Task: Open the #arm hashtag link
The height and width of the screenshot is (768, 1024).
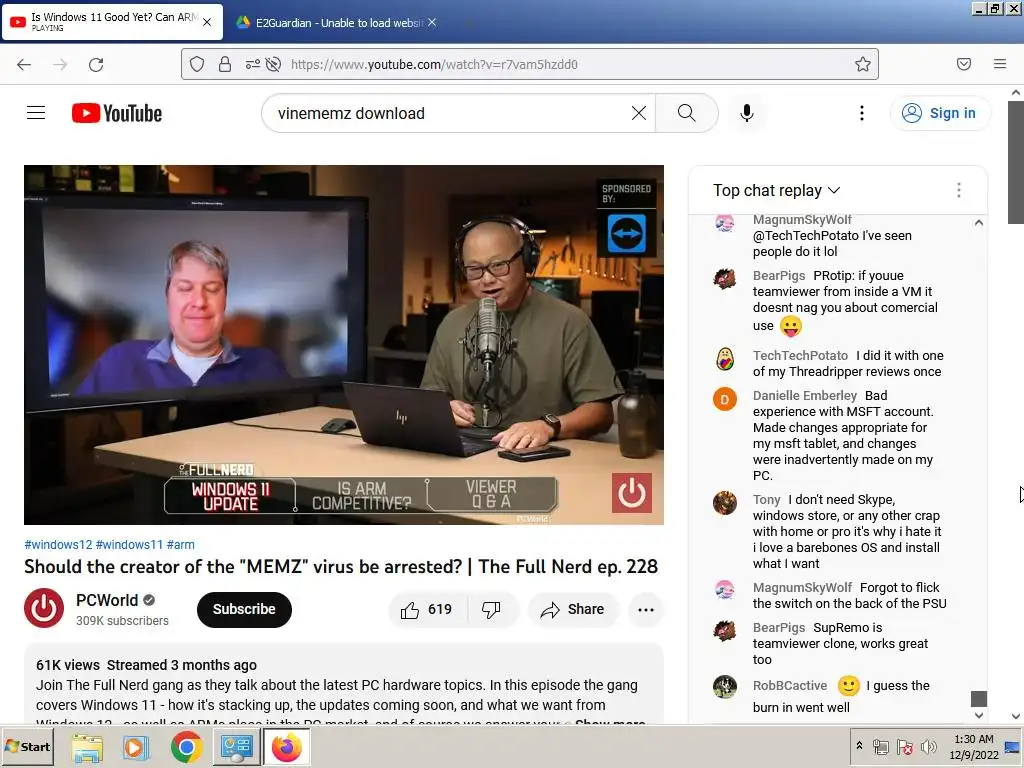Action: click(180, 545)
